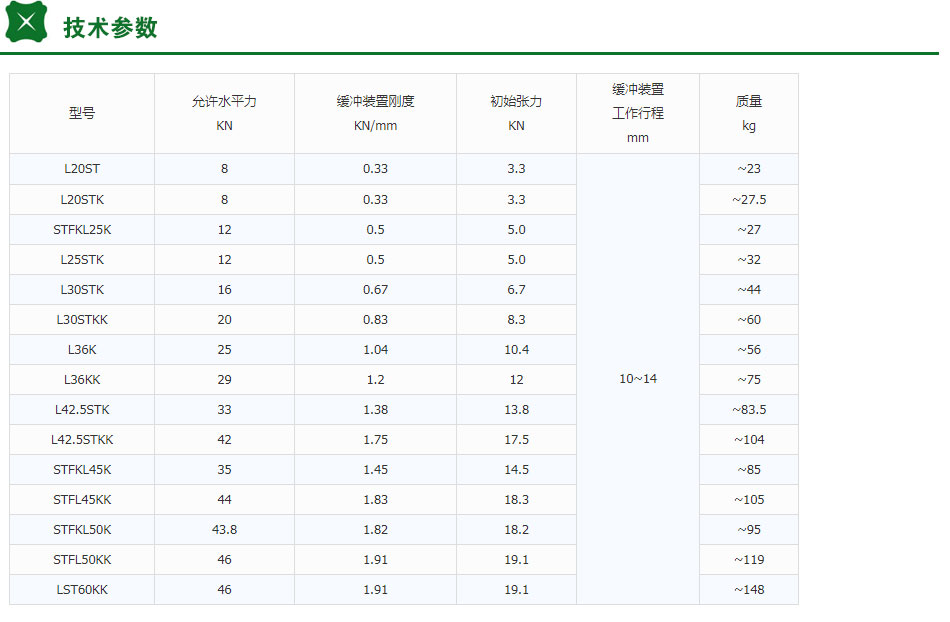Click the ~105 mass value
Screen dimensions: 950x622
[x=749, y=500]
